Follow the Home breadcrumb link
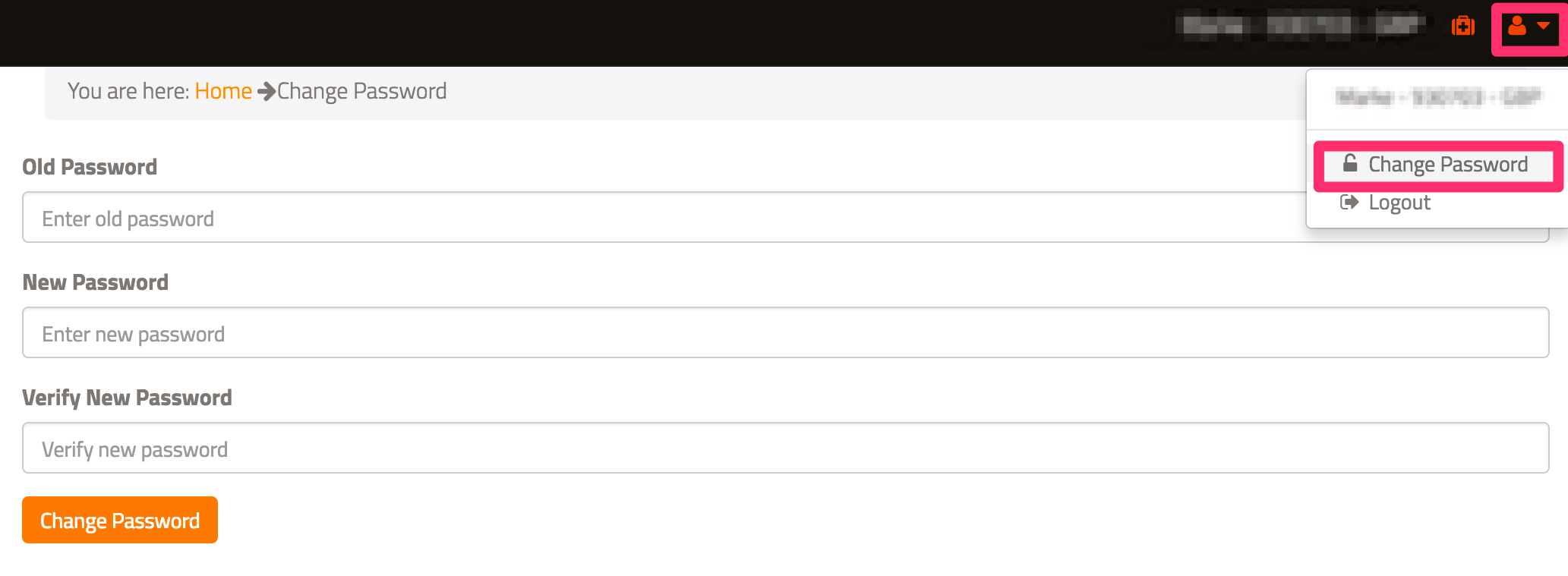This screenshot has height=576, width=1568. (223, 91)
